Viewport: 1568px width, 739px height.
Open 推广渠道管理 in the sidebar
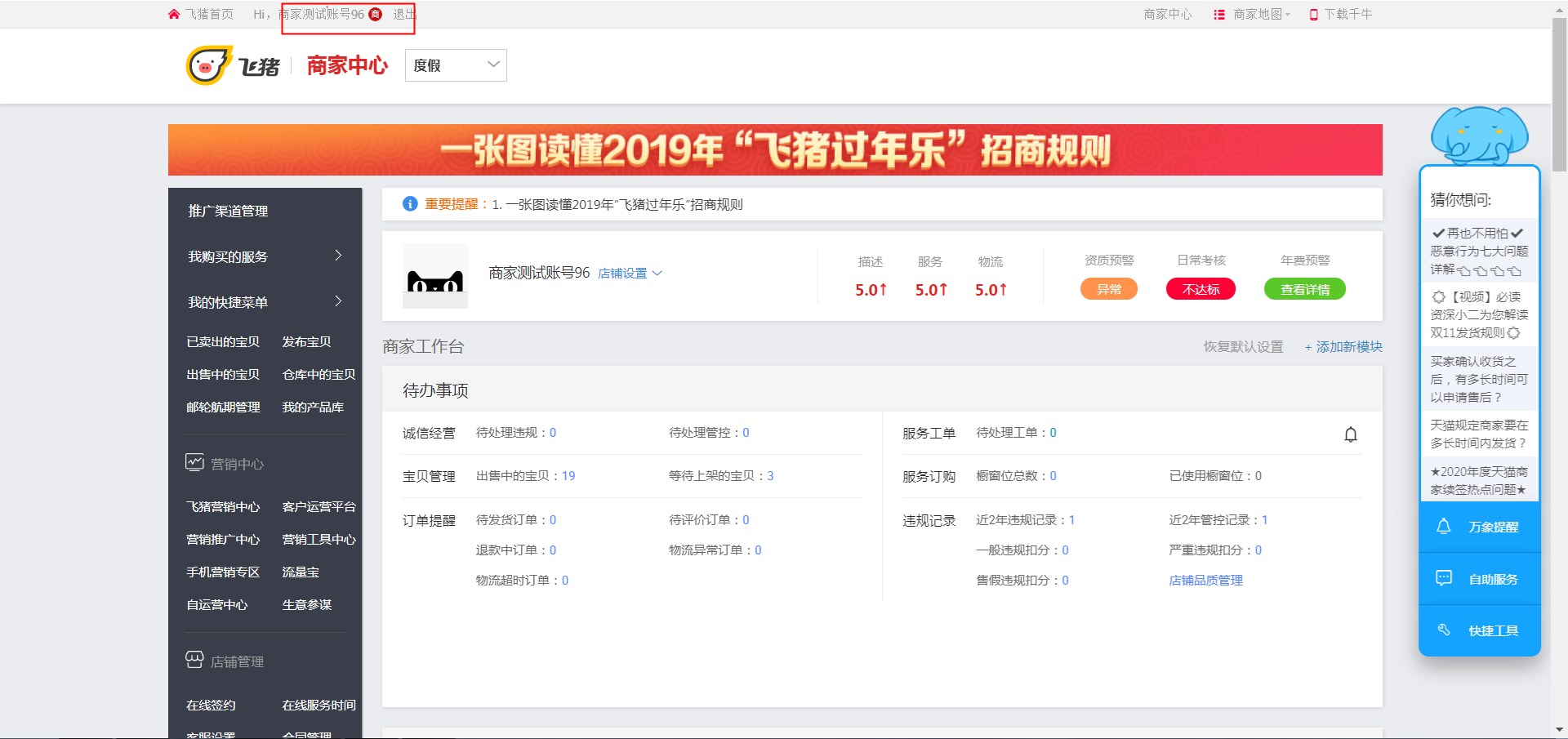tap(228, 211)
